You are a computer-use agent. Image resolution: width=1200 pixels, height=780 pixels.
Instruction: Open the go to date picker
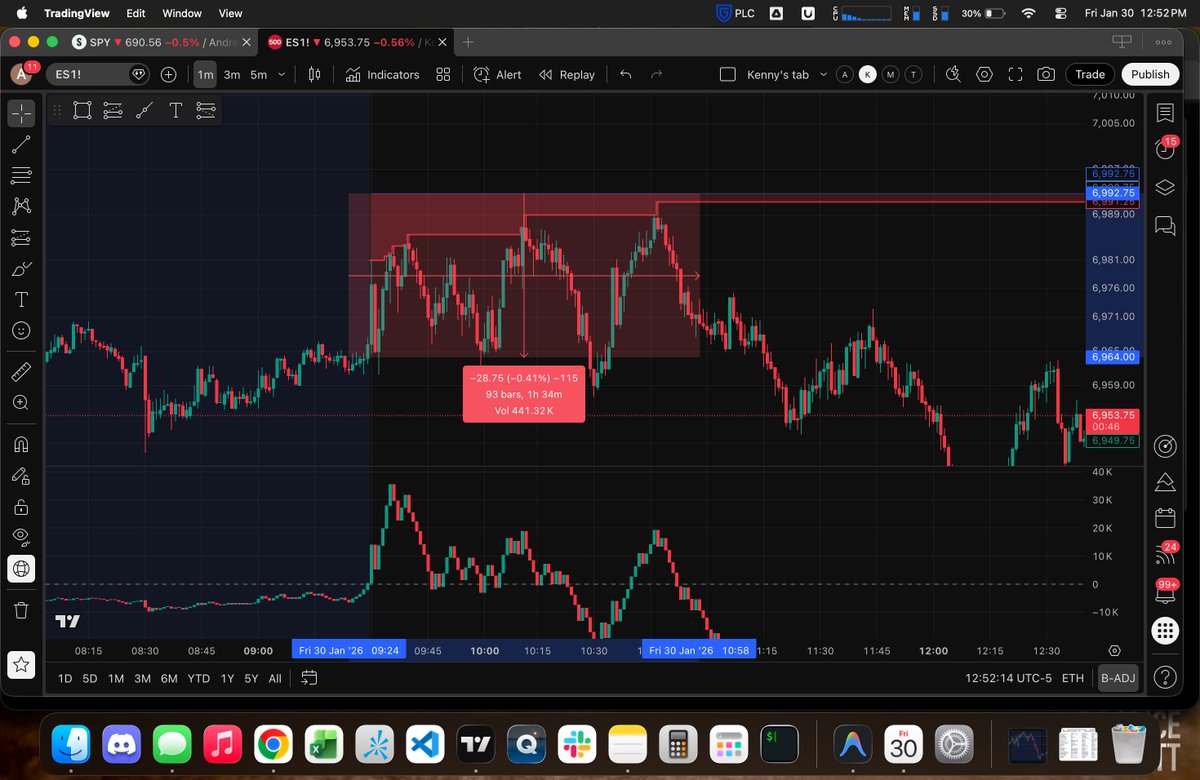click(x=309, y=678)
